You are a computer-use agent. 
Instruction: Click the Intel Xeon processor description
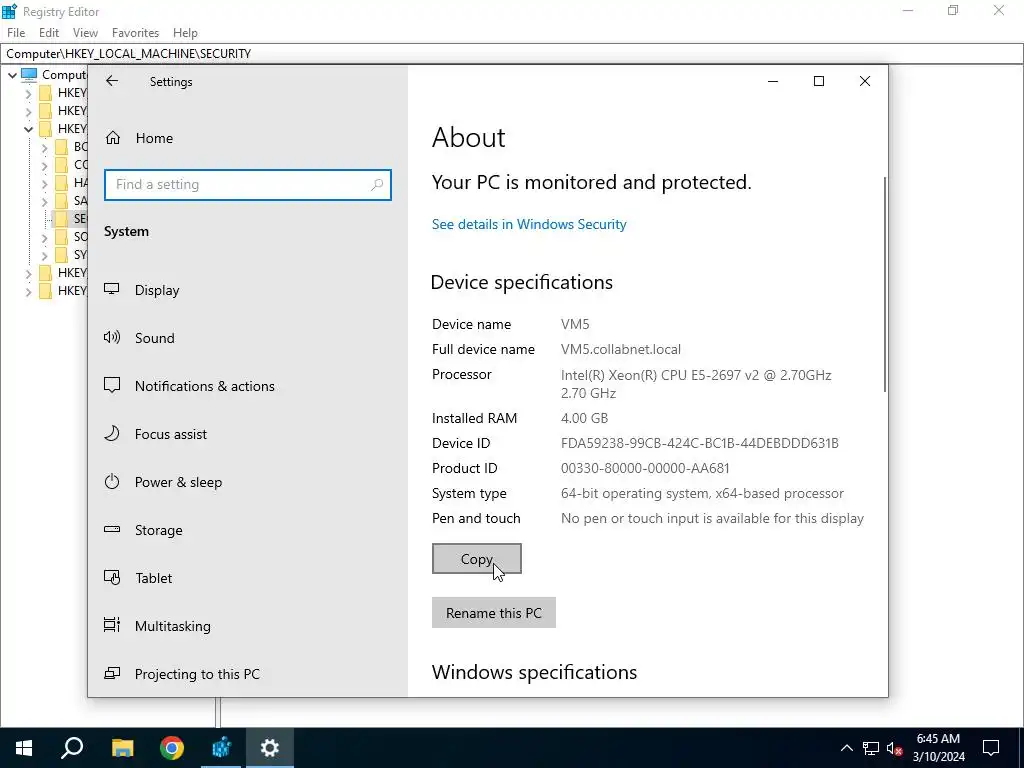(x=696, y=384)
